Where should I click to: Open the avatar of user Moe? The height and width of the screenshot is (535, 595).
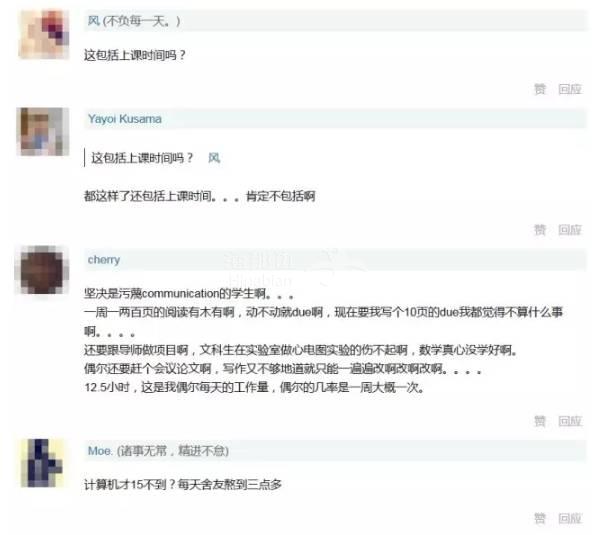click(44, 463)
